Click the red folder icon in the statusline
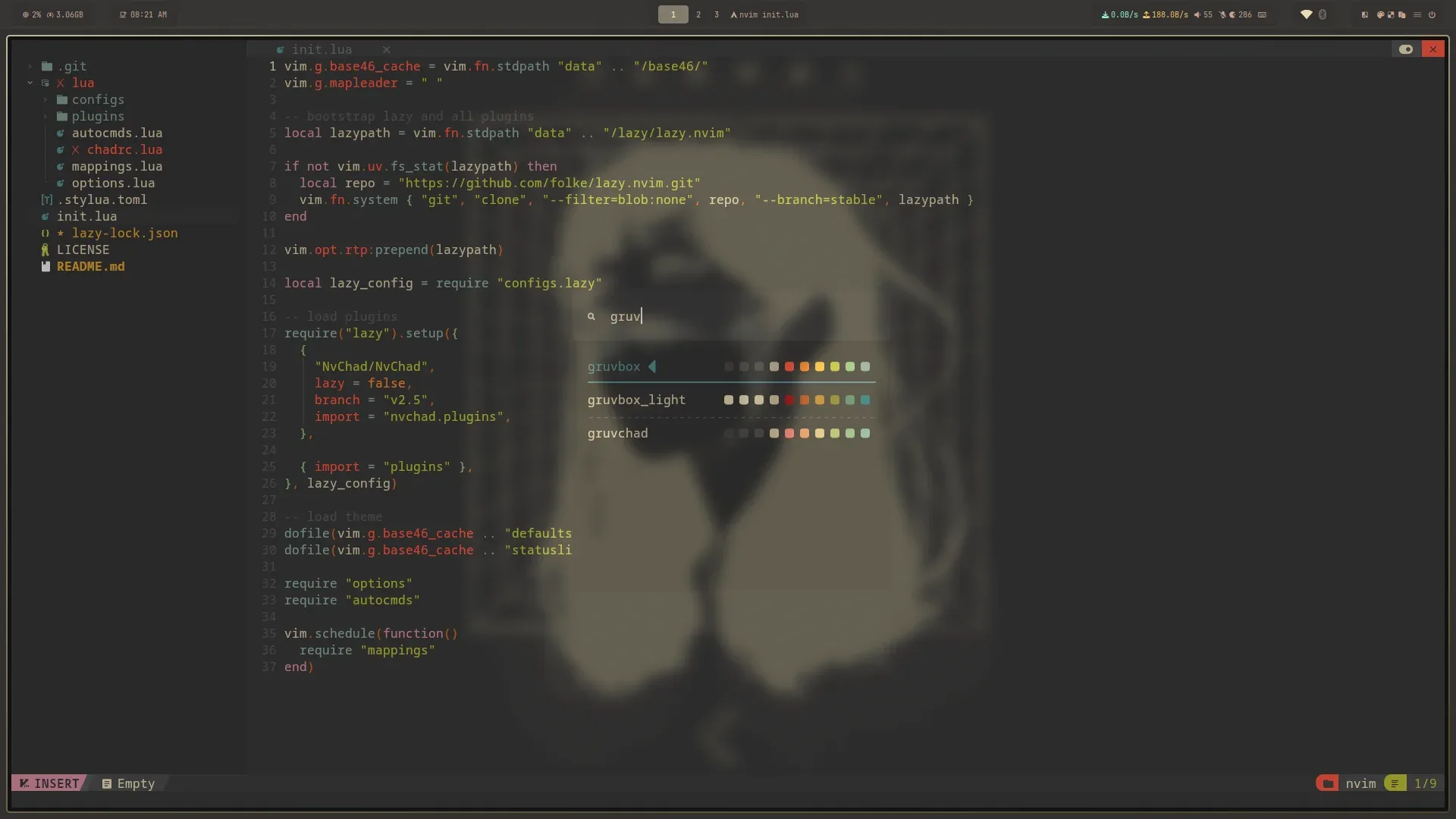 point(1327,783)
